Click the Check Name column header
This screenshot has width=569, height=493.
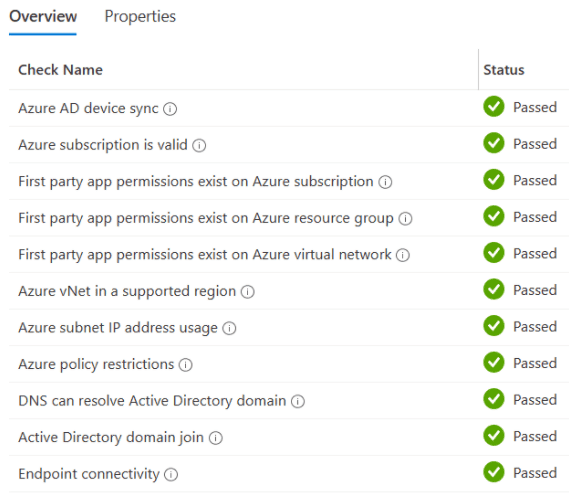(60, 70)
